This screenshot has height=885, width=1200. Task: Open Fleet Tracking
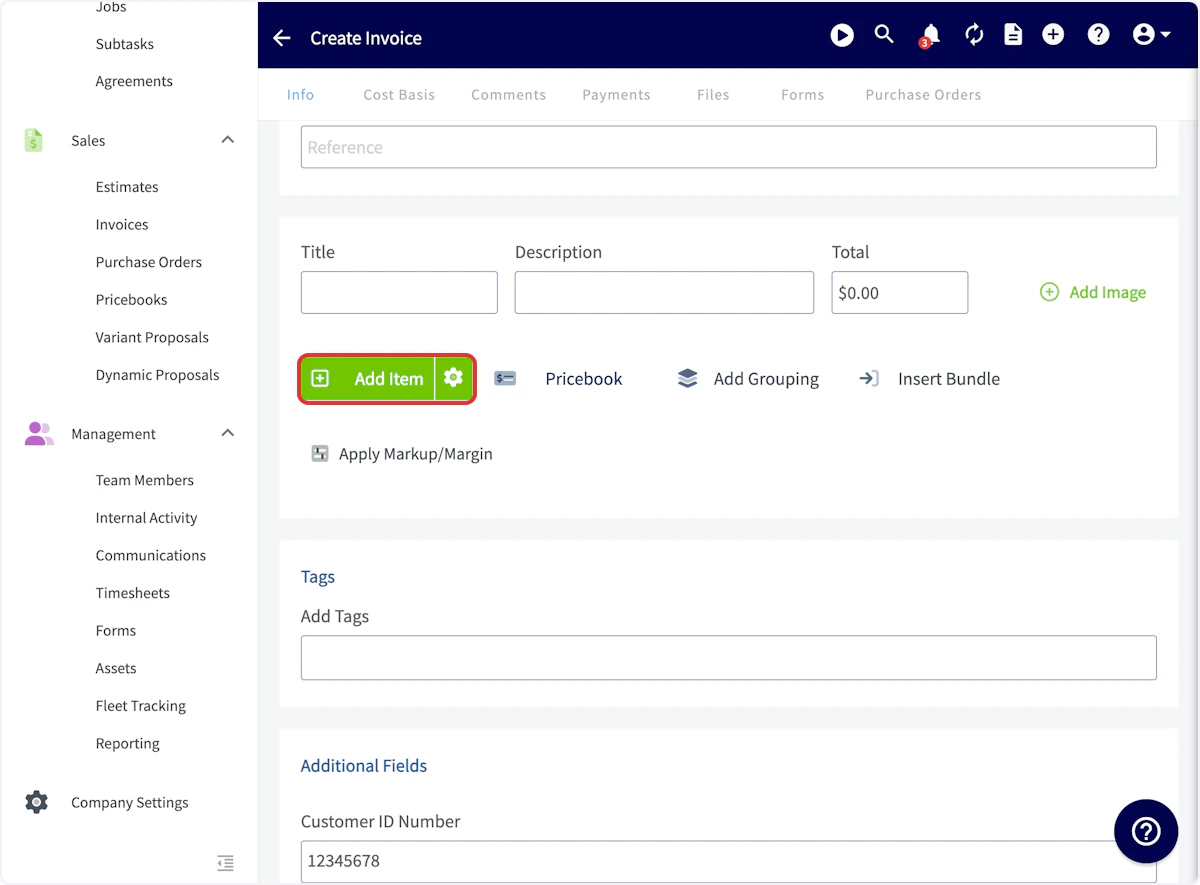coord(141,706)
